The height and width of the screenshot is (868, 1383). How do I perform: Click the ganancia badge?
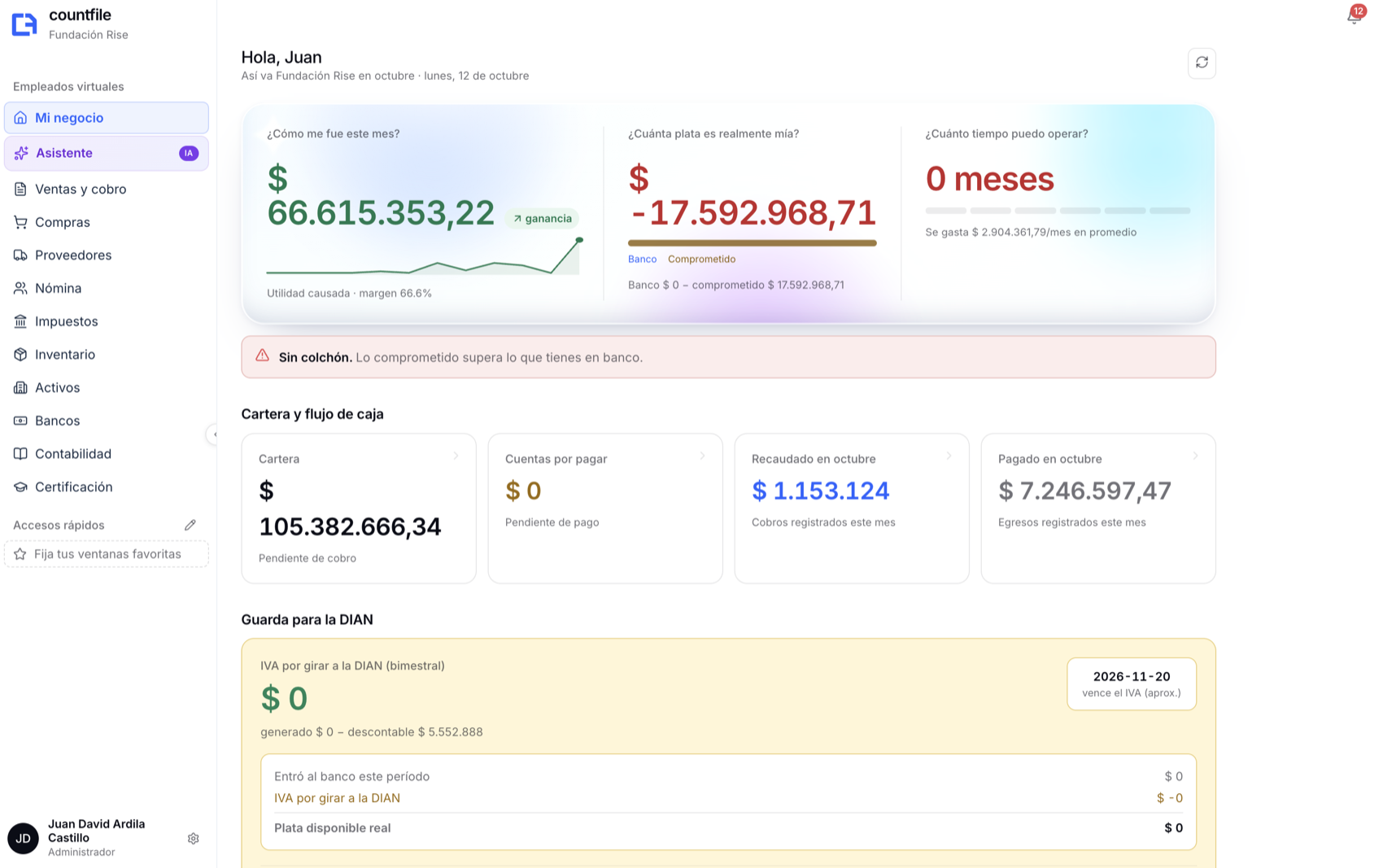coord(542,218)
